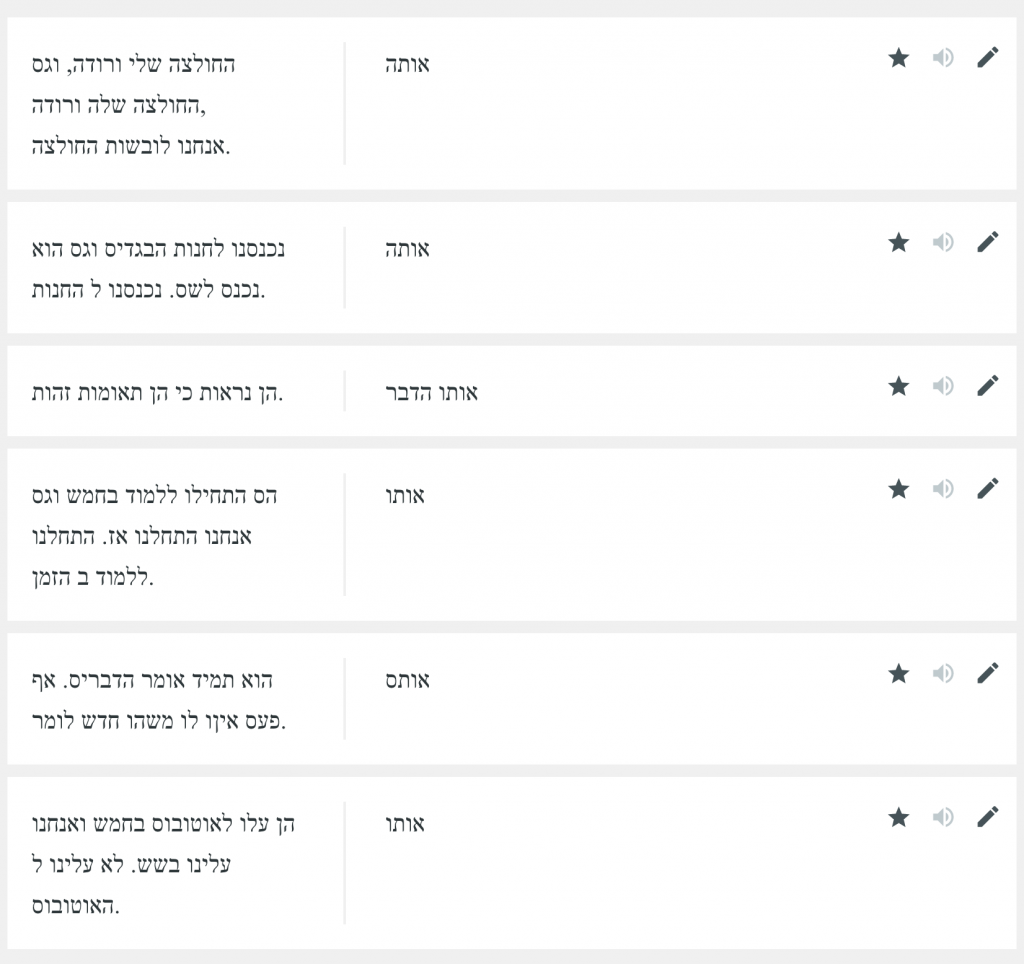The width and height of the screenshot is (1024, 964).
Task: Edit the first card about החולצה
Action: 987,57
